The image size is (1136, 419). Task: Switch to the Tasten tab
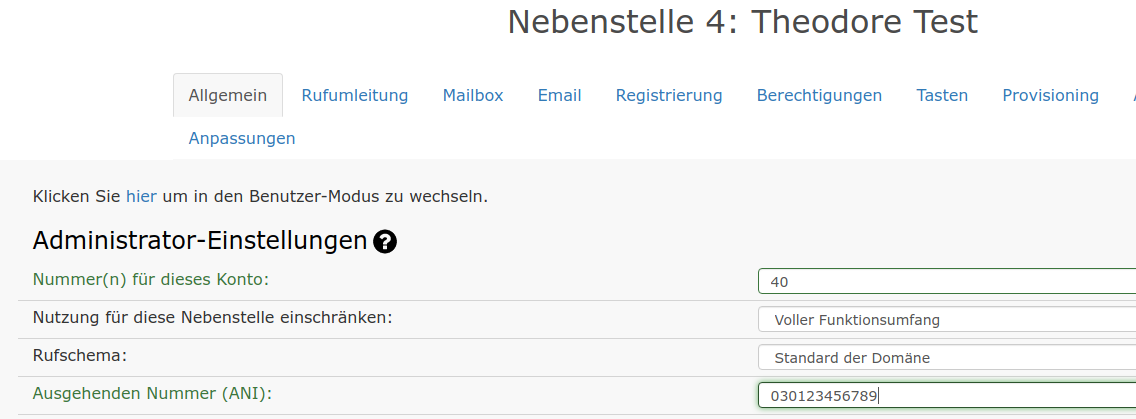(942, 96)
